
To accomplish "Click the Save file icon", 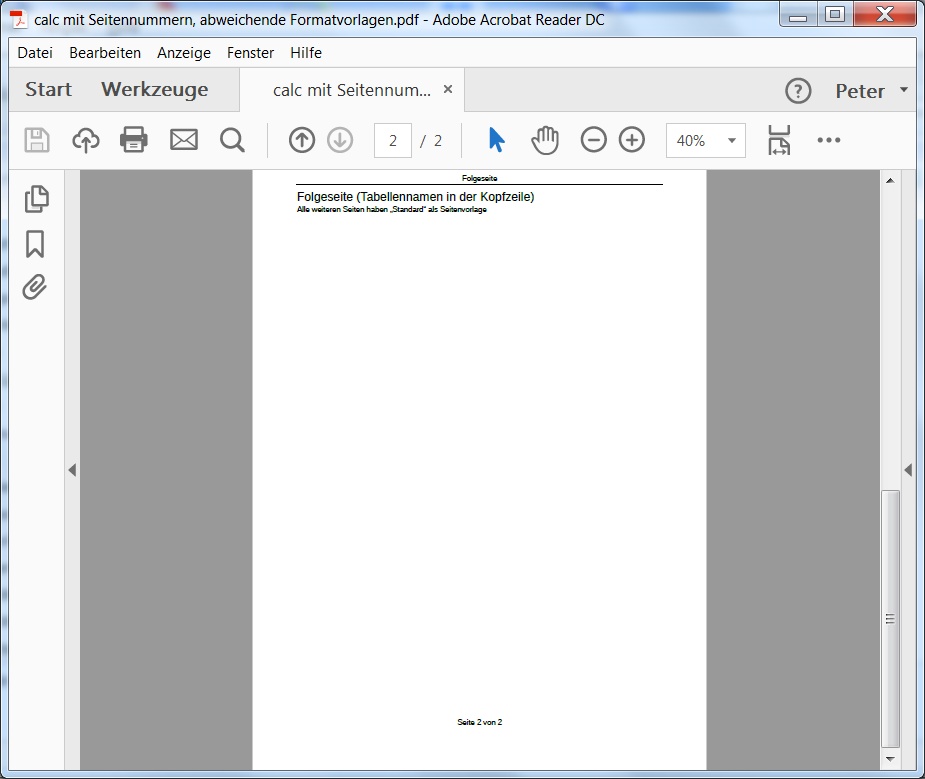I will pyautogui.click(x=37, y=140).
